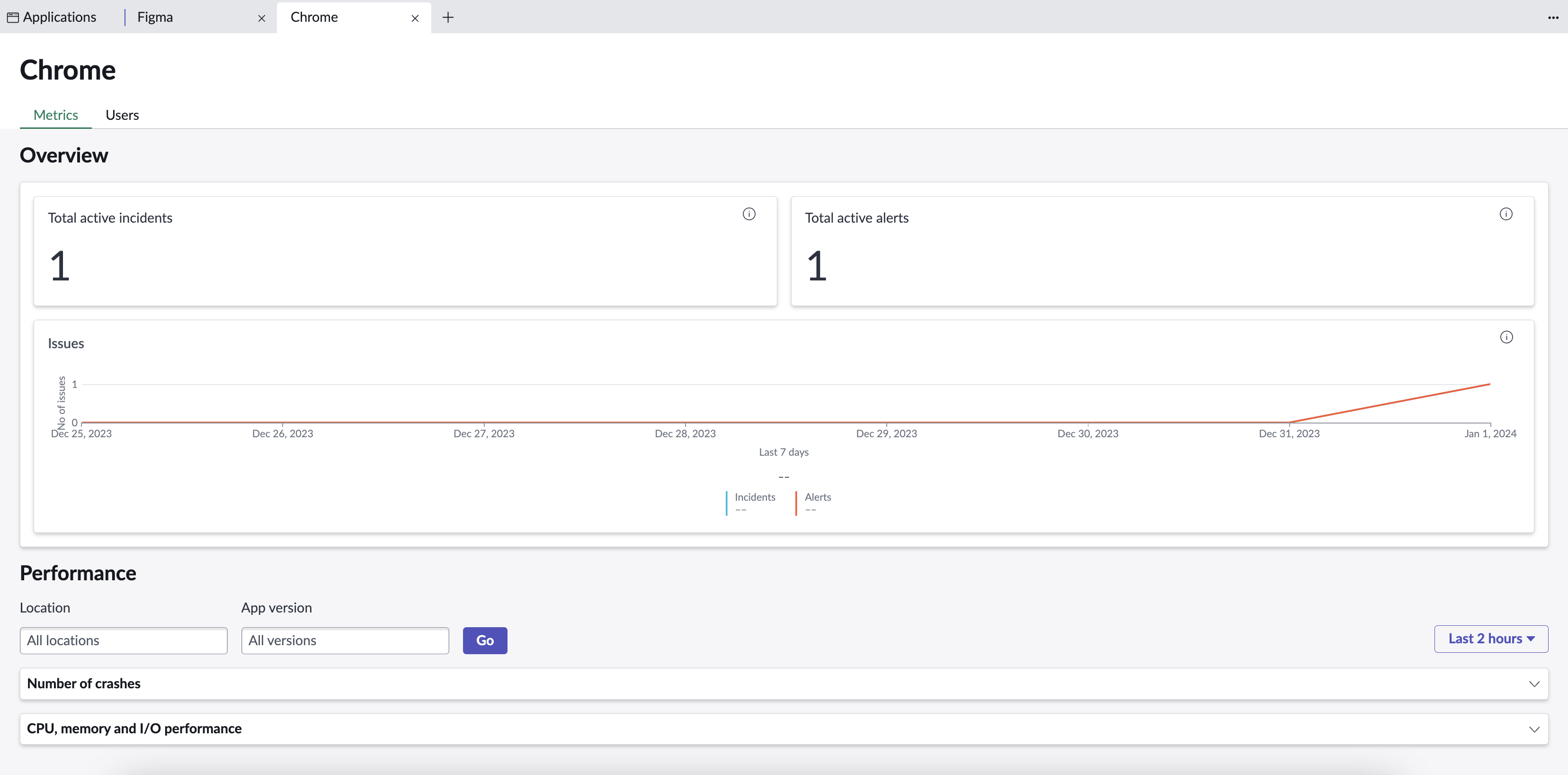Expand the Number of crashes section
1568x775 pixels.
click(784, 684)
